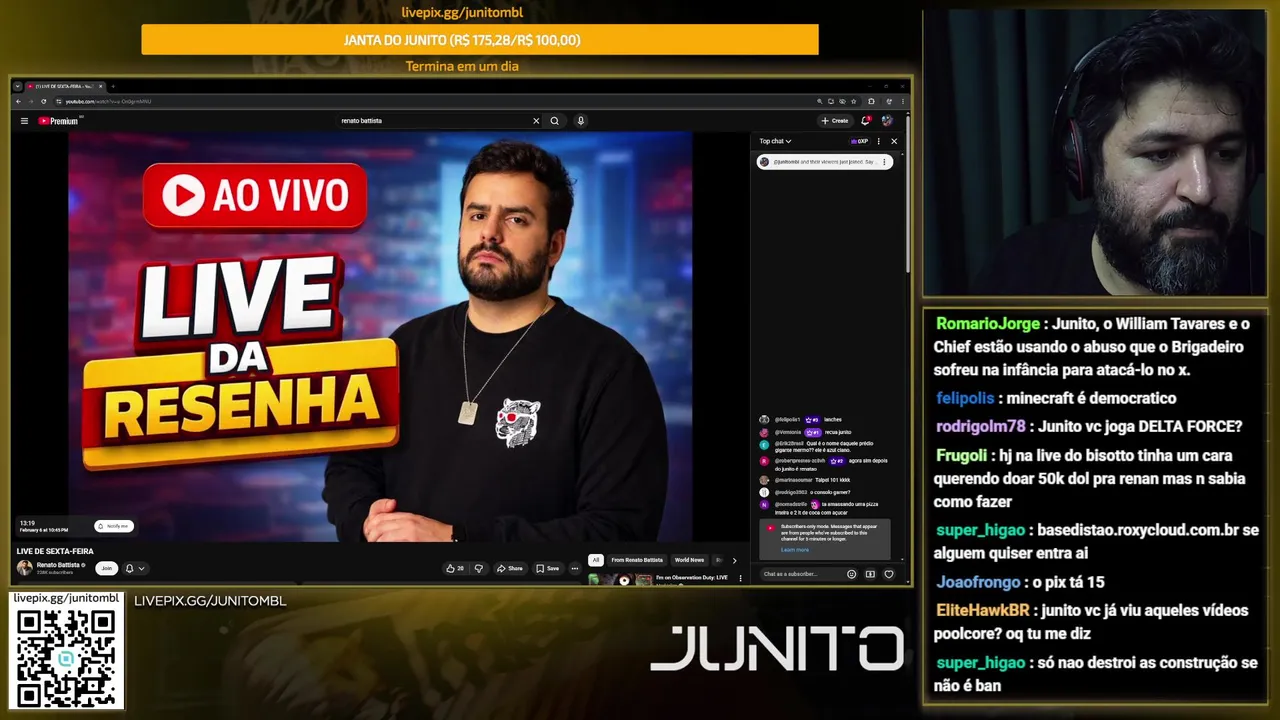Click the Create button
This screenshot has height=720, width=1280.
[x=835, y=120]
